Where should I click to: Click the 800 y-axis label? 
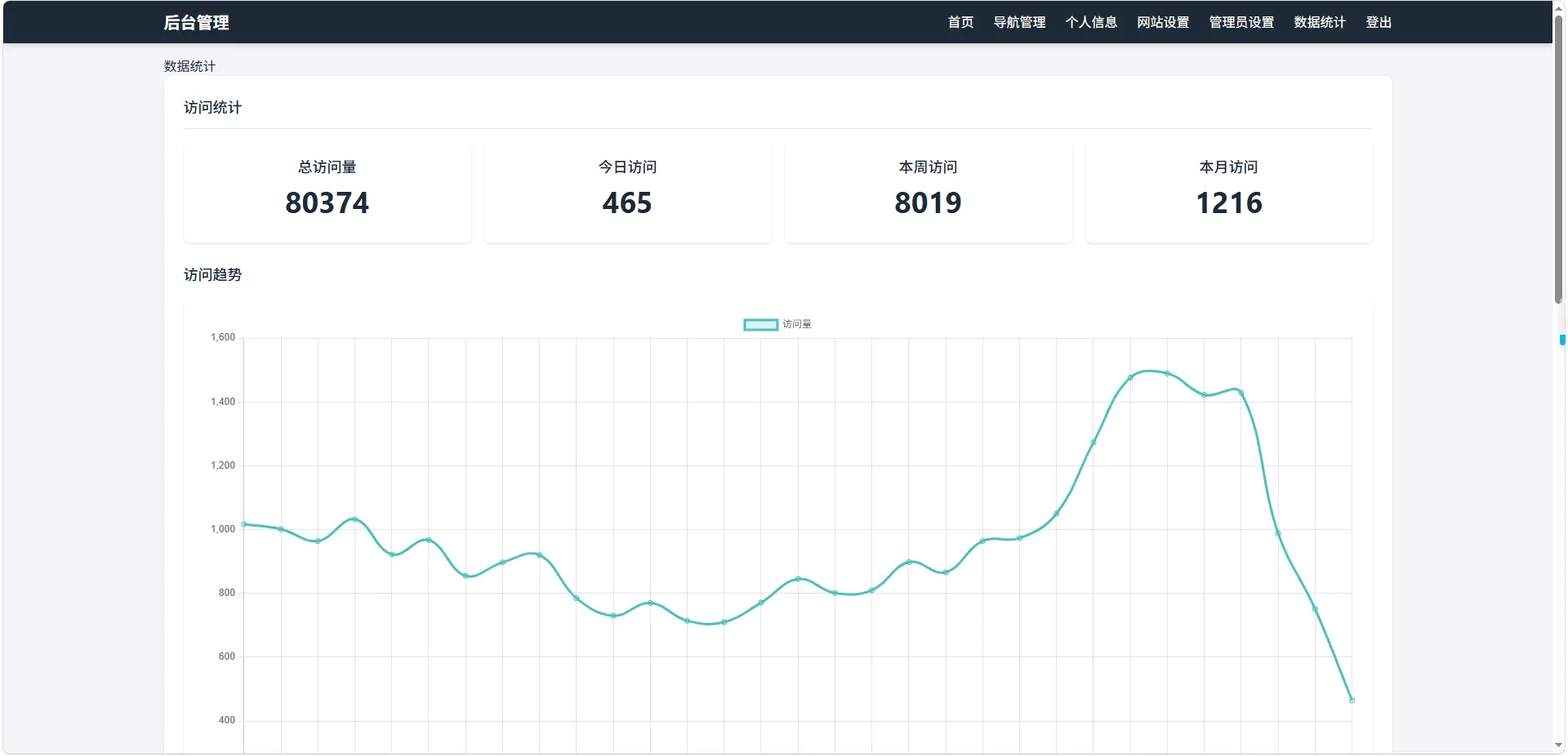(227, 593)
